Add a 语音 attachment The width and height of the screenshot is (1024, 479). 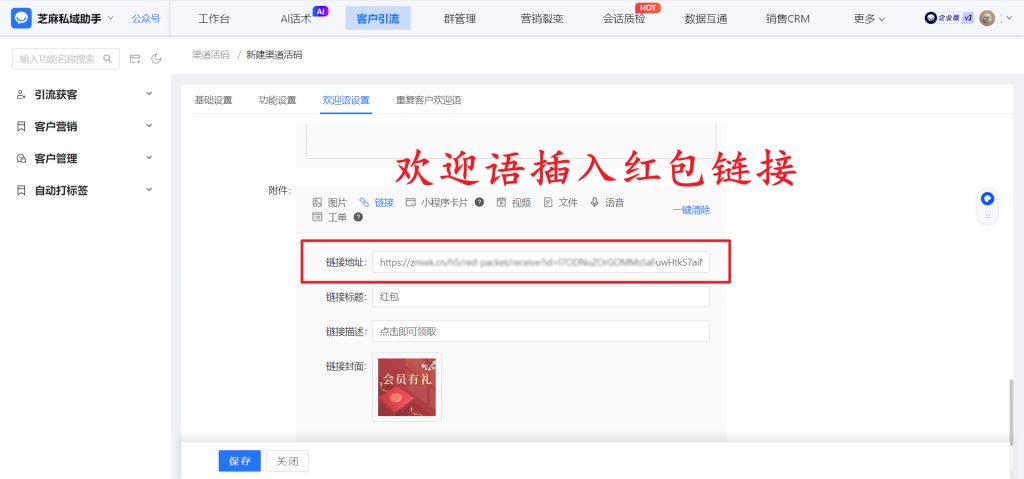click(607, 203)
